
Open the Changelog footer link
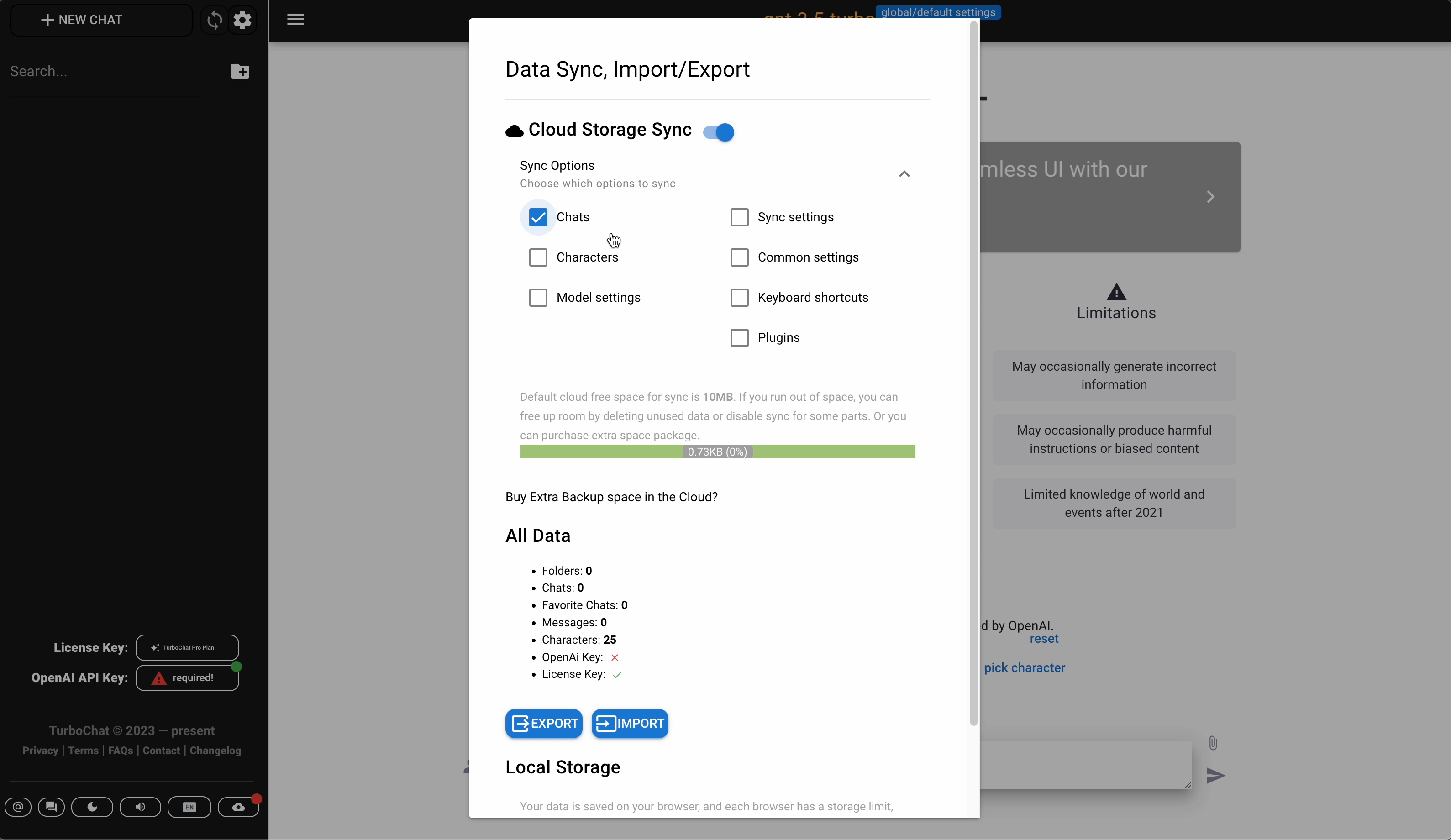tap(216, 750)
